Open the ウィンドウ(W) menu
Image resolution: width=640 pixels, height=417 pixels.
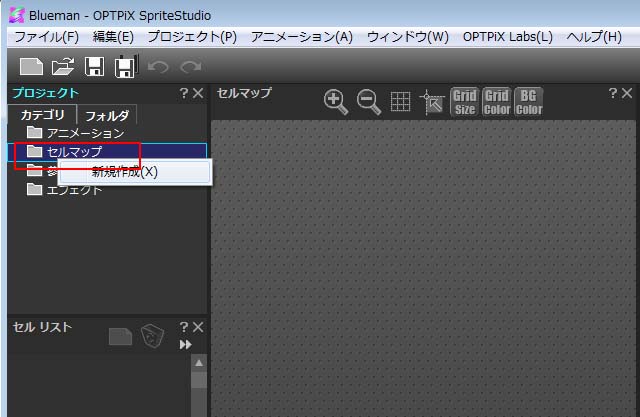click(408, 37)
